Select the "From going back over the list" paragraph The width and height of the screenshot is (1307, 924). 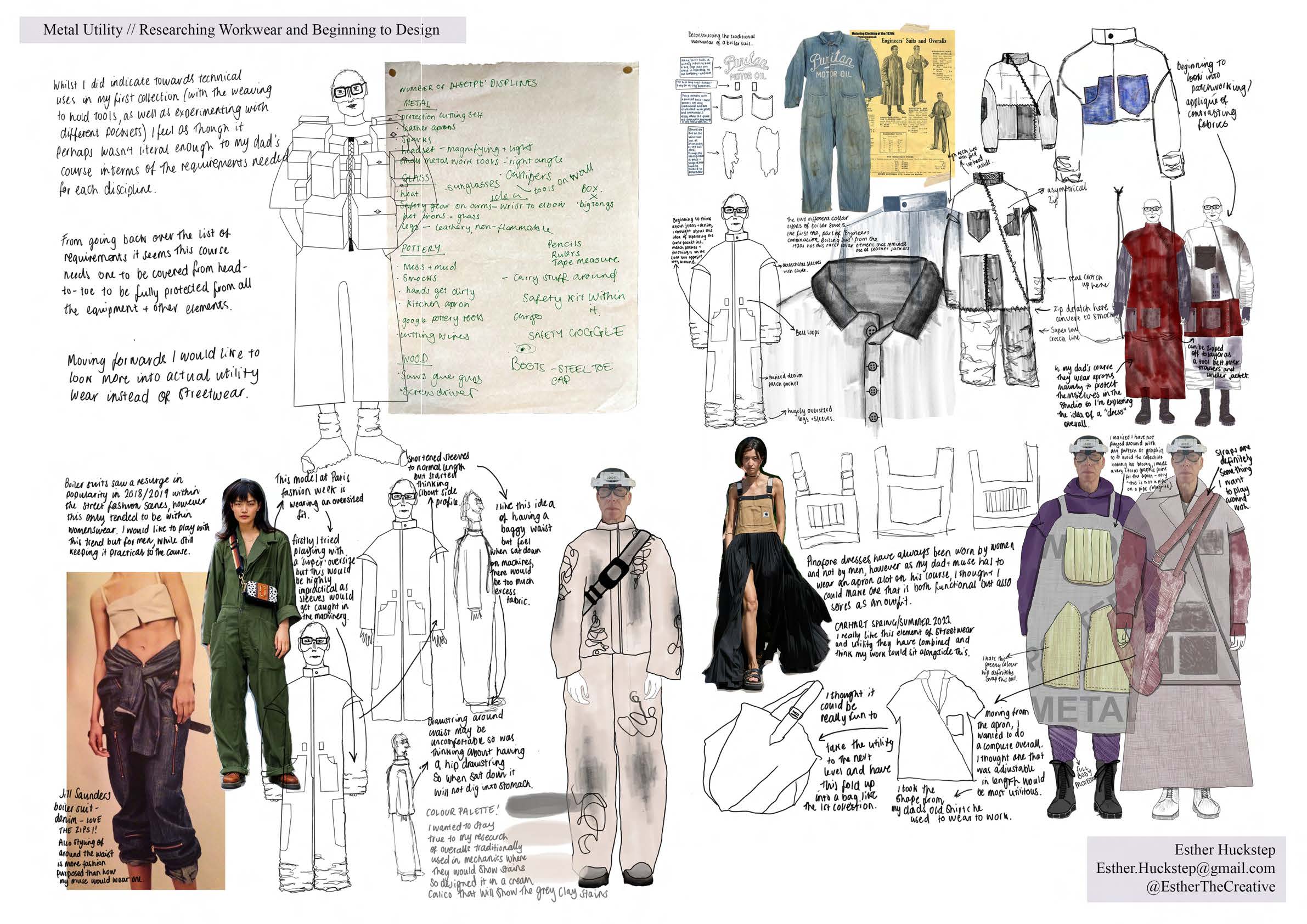155,272
